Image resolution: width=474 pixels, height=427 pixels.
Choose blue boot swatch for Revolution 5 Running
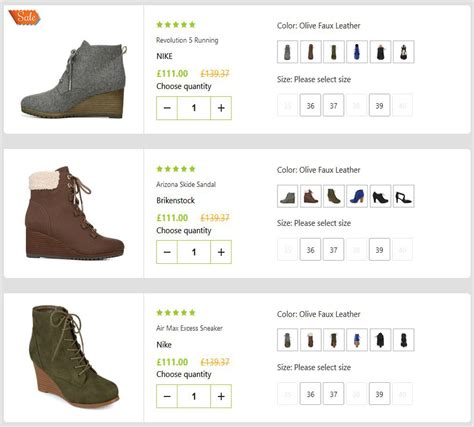pos(357,52)
